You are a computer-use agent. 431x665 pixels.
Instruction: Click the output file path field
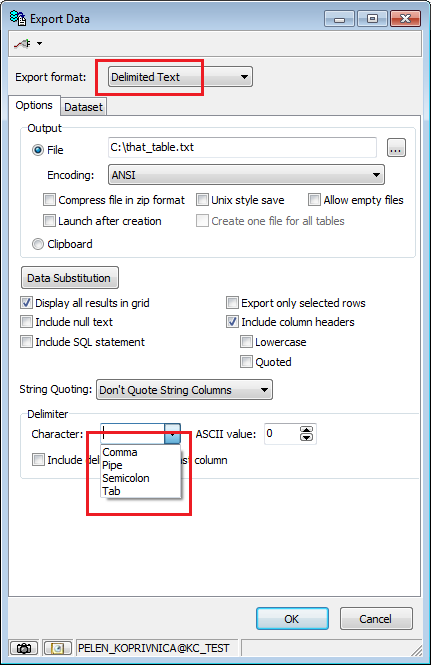point(242,147)
